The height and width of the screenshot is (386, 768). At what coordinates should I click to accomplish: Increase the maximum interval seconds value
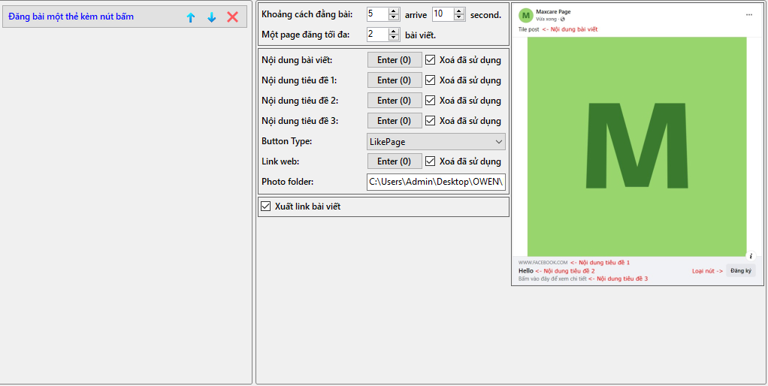coord(459,11)
